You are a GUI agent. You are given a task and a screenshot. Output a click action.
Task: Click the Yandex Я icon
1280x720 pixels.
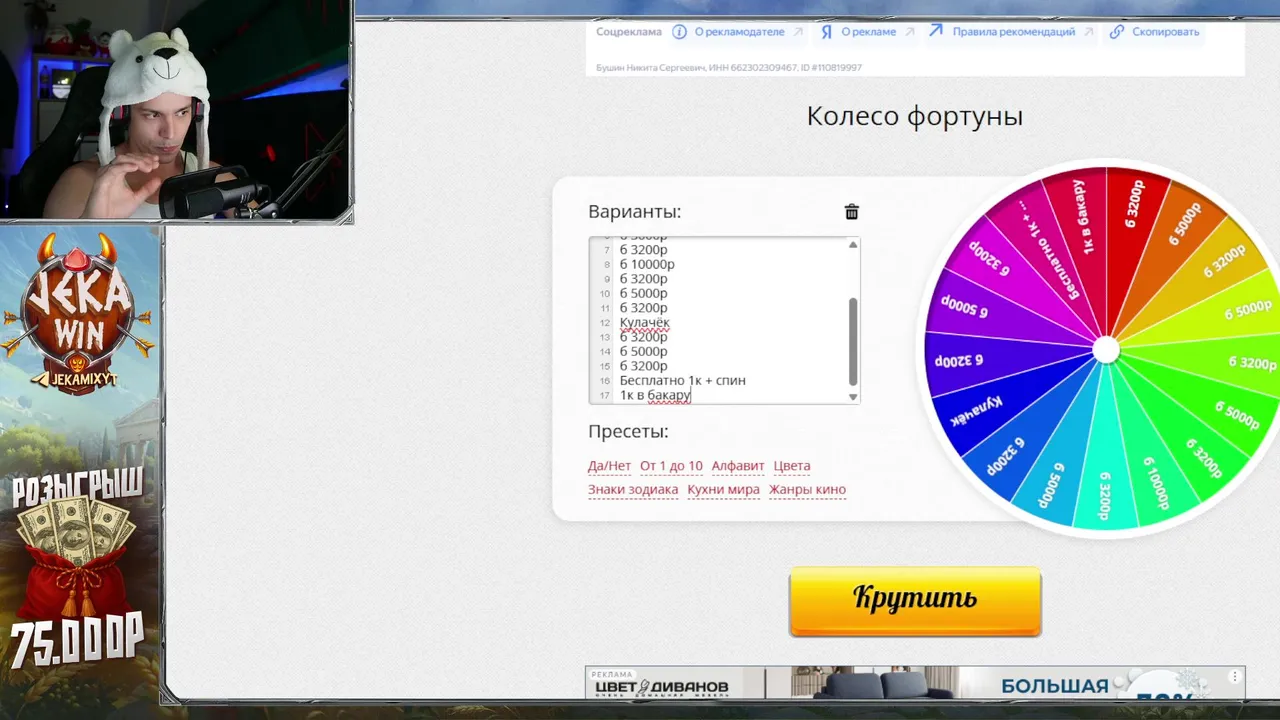pyautogui.click(x=826, y=32)
